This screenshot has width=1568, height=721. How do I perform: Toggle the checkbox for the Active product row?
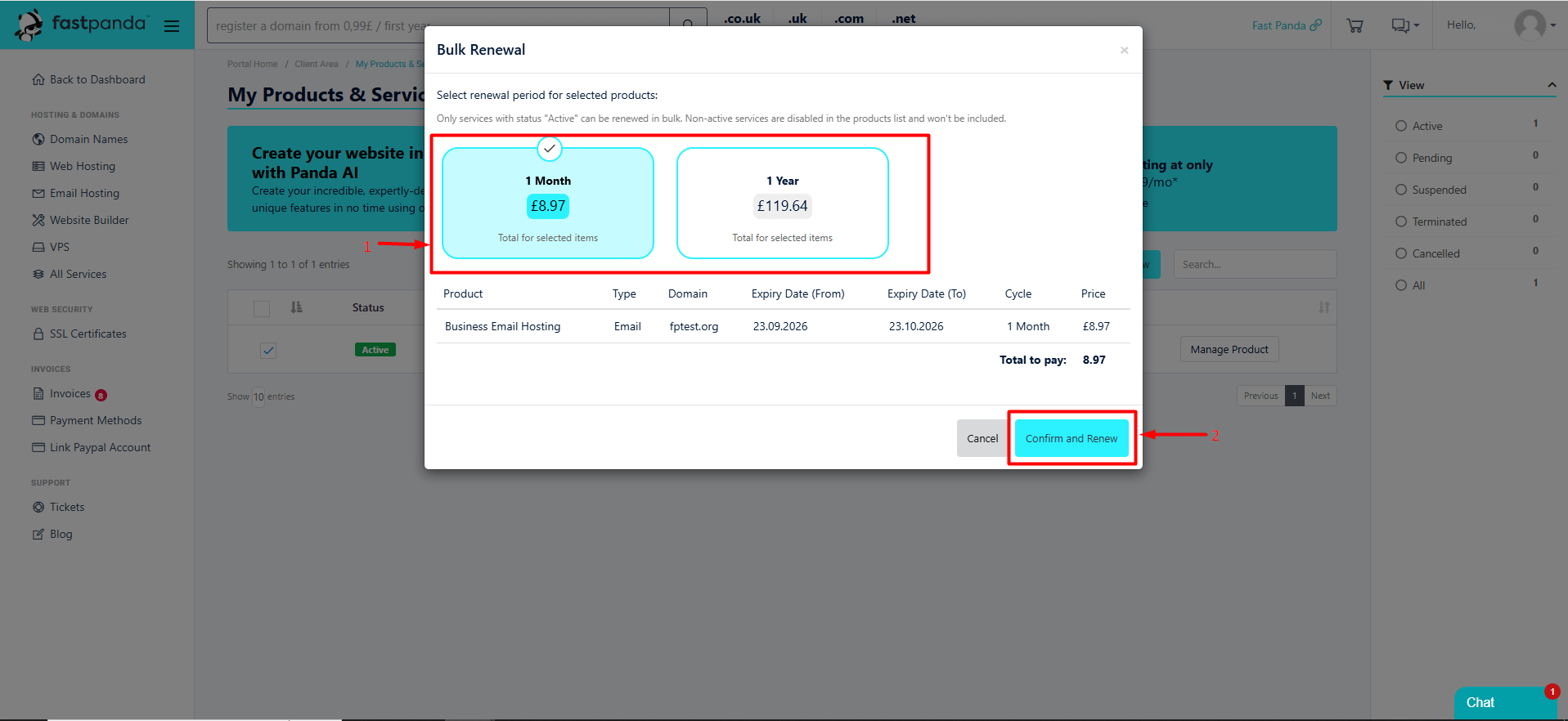268,350
